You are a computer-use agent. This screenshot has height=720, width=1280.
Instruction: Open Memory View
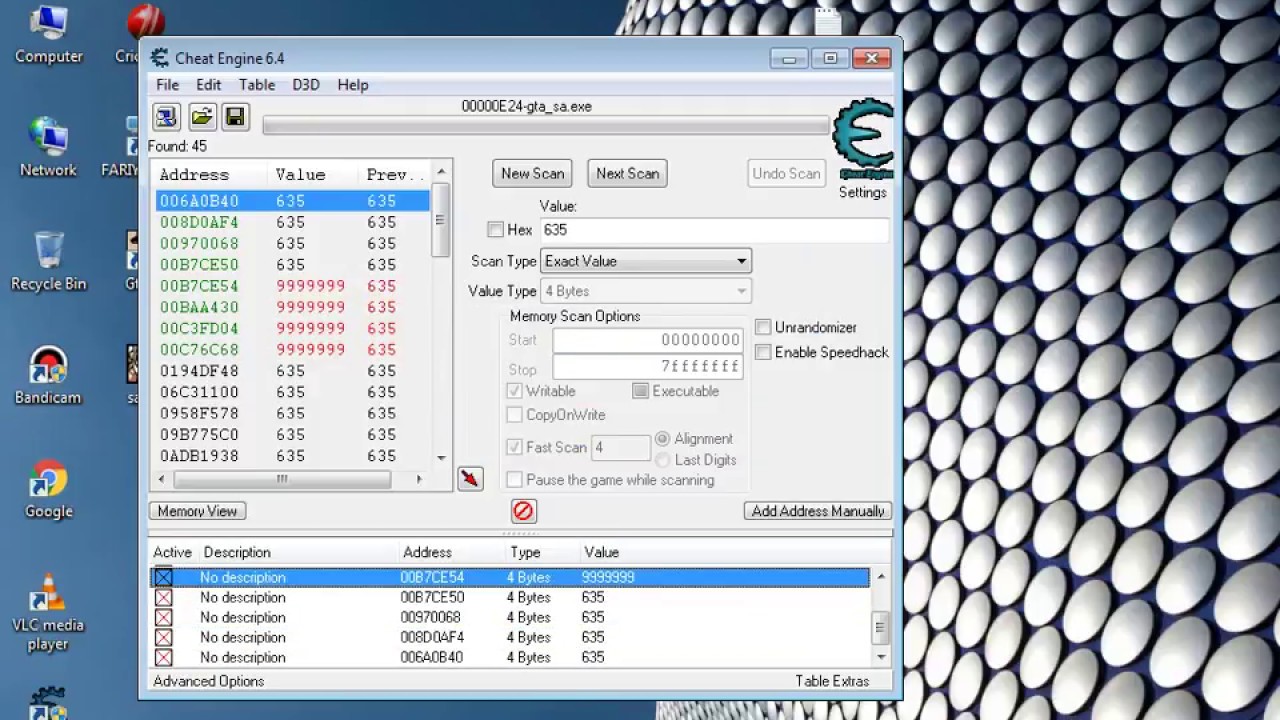(197, 511)
